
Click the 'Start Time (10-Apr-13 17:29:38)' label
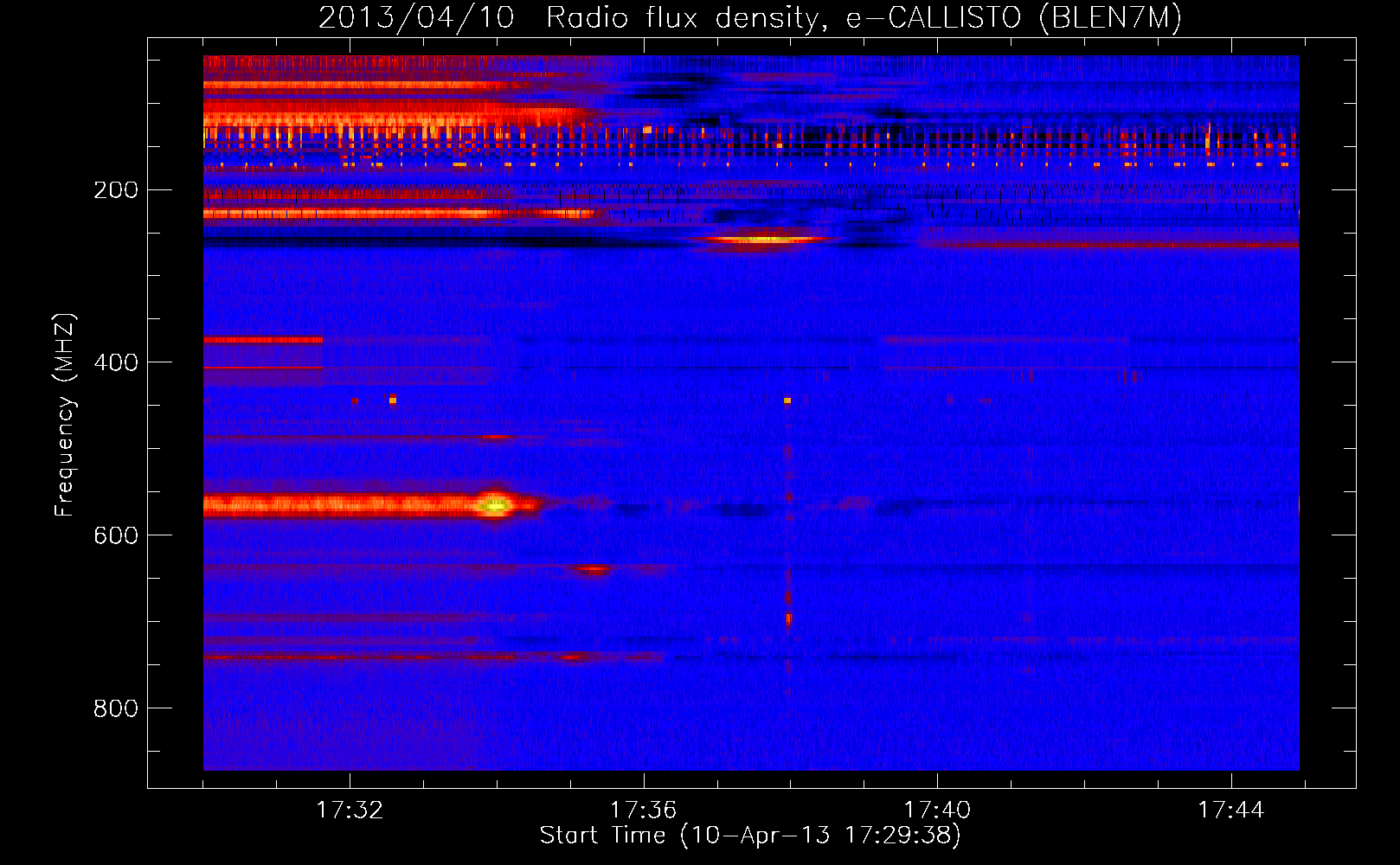750,836
